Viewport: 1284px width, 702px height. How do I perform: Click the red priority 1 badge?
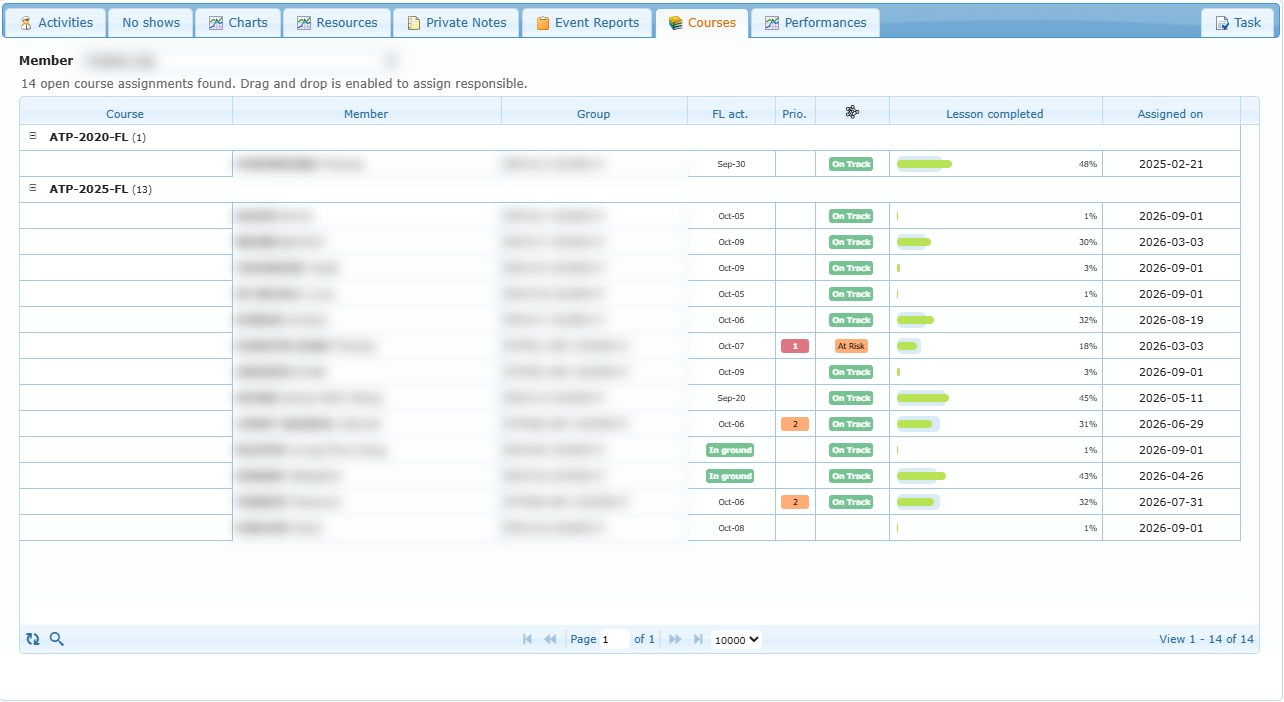pyautogui.click(x=795, y=346)
